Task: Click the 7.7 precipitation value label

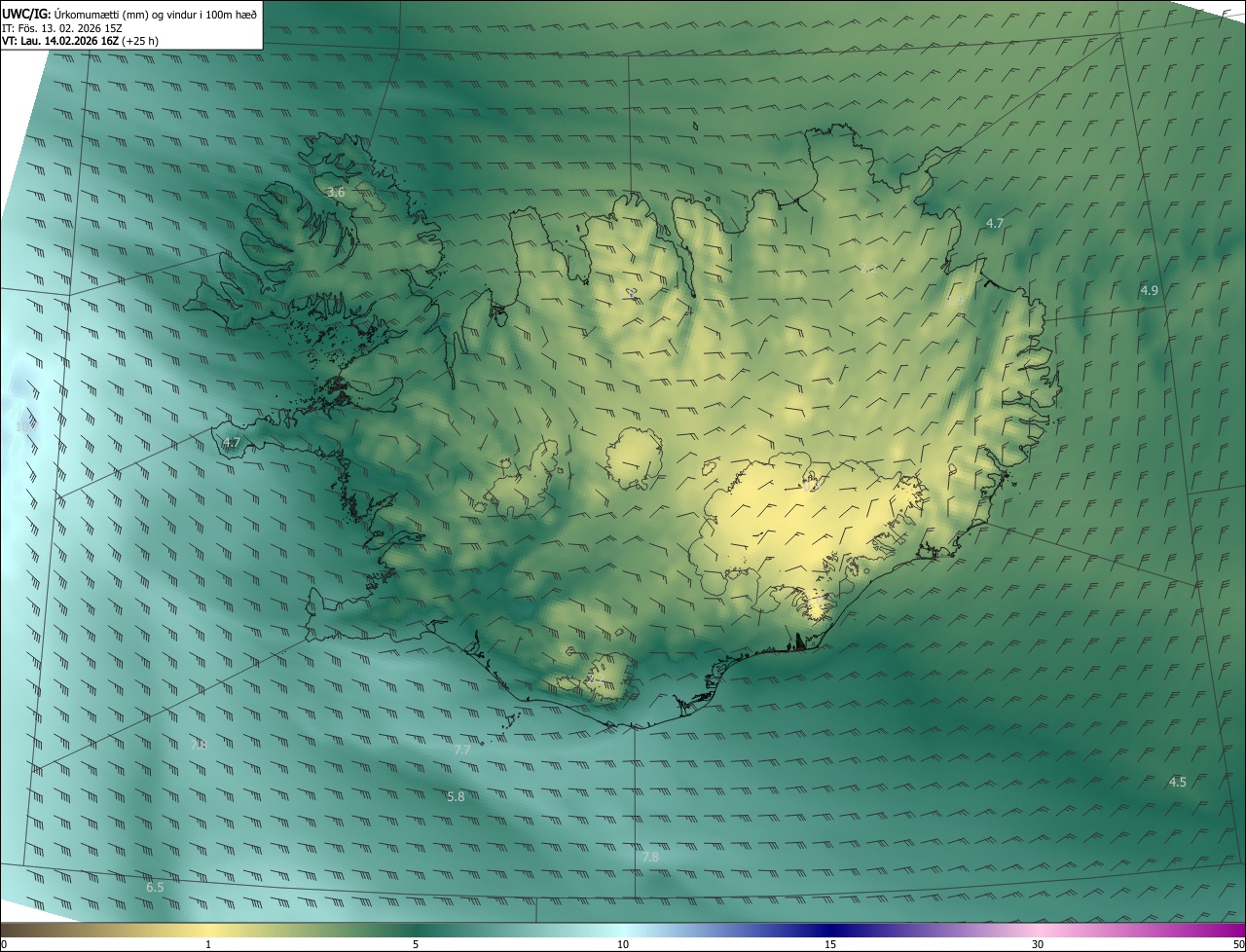Action: point(462,751)
